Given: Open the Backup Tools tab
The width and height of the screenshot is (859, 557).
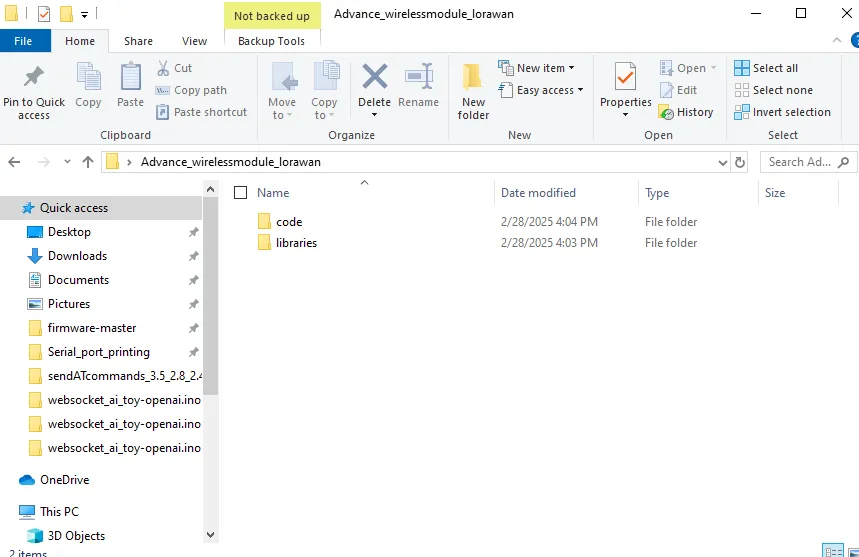Looking at the screenshot, I should click(272, 41).
